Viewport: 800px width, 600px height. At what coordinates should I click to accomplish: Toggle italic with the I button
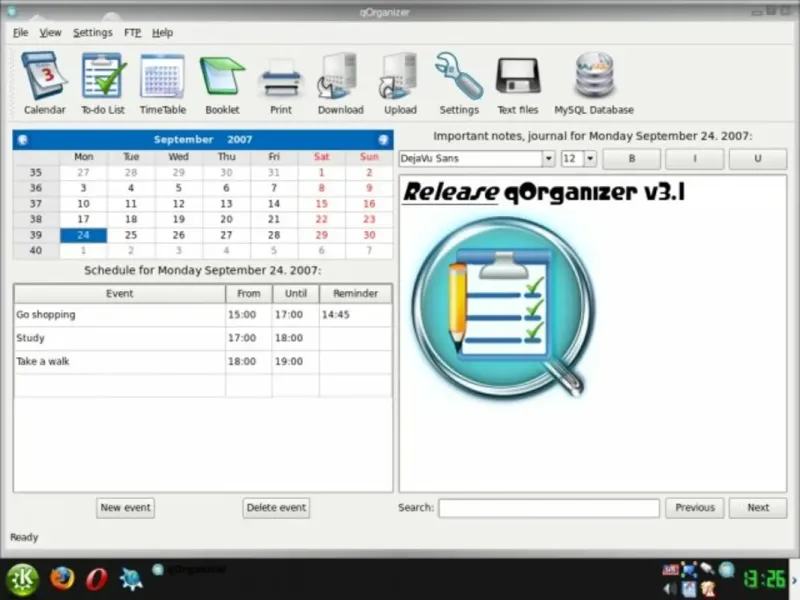694,159
